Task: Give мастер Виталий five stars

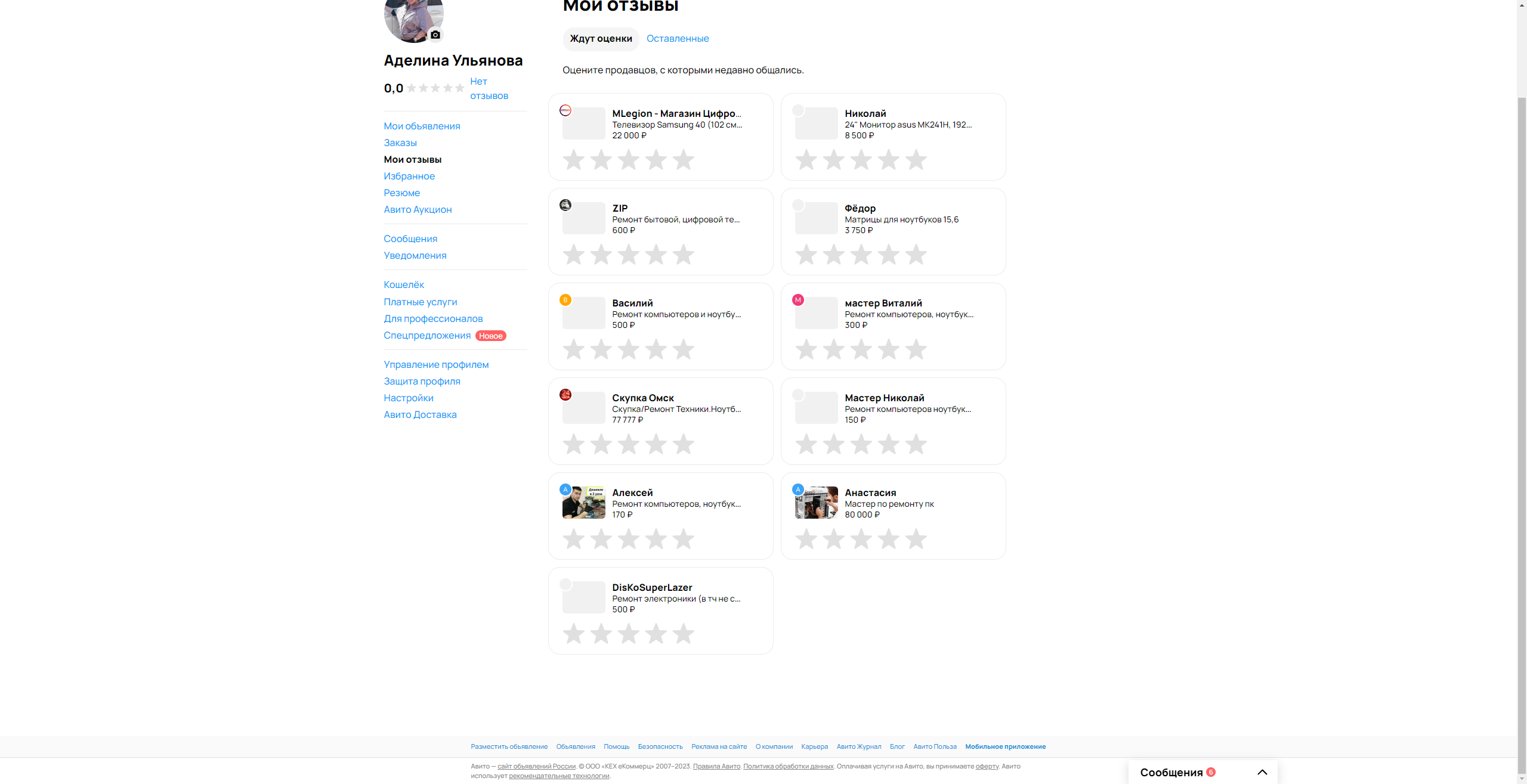Action: 916,349
